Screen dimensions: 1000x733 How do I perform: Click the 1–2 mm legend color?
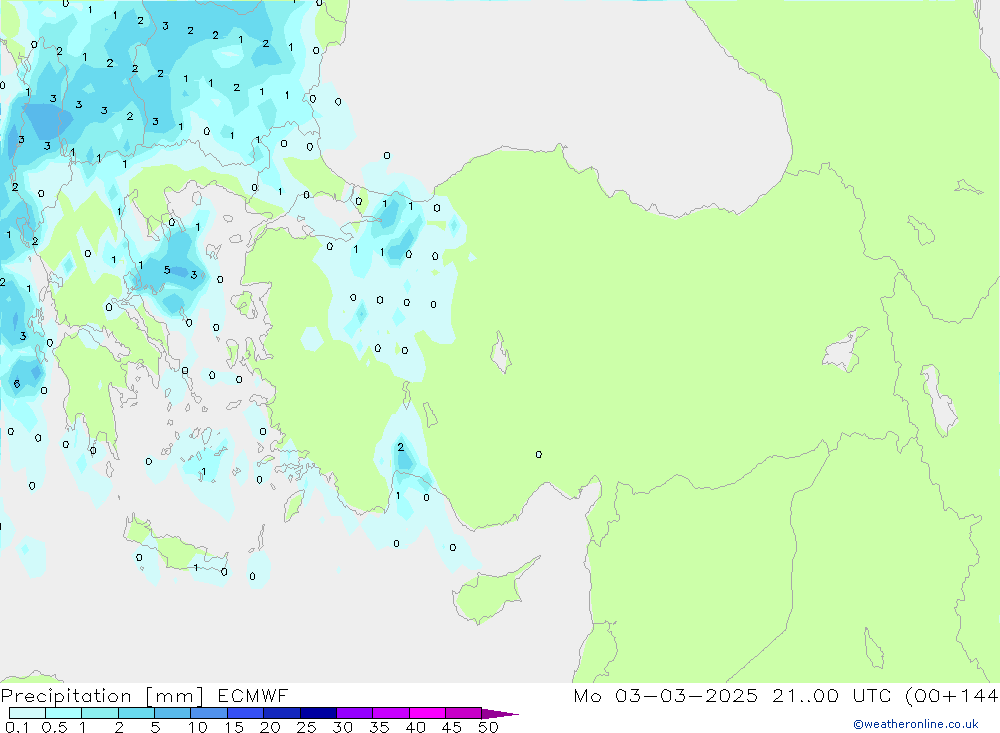[x=100, y=713]
